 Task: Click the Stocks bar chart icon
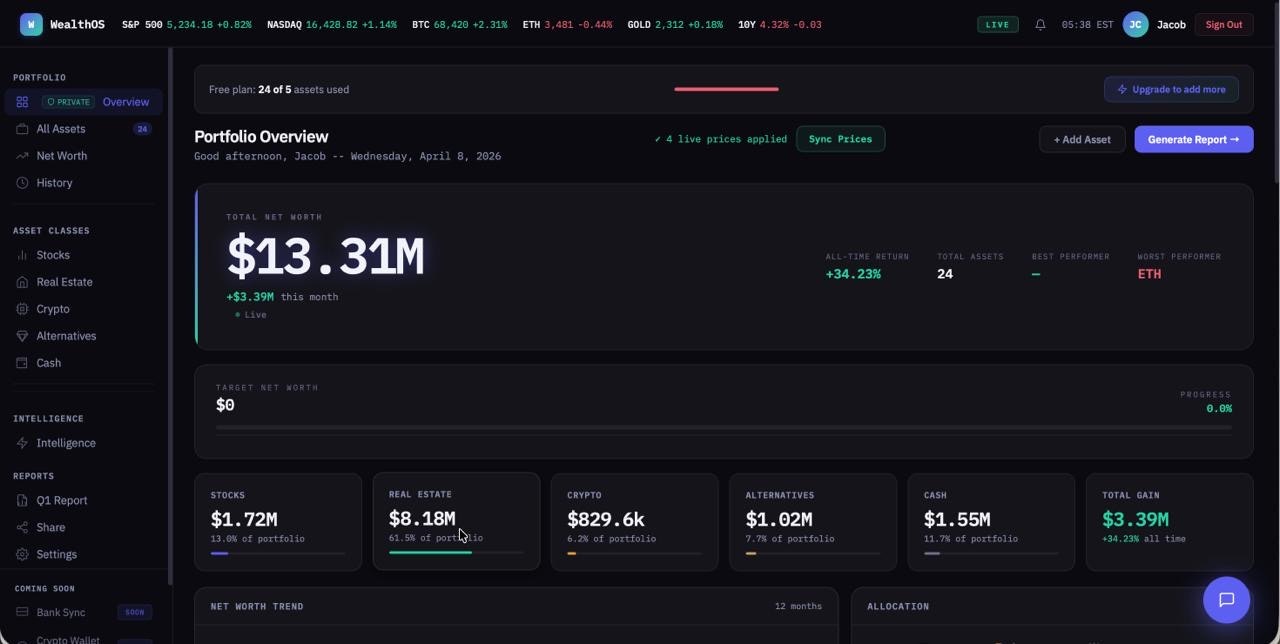coord(22,255)
